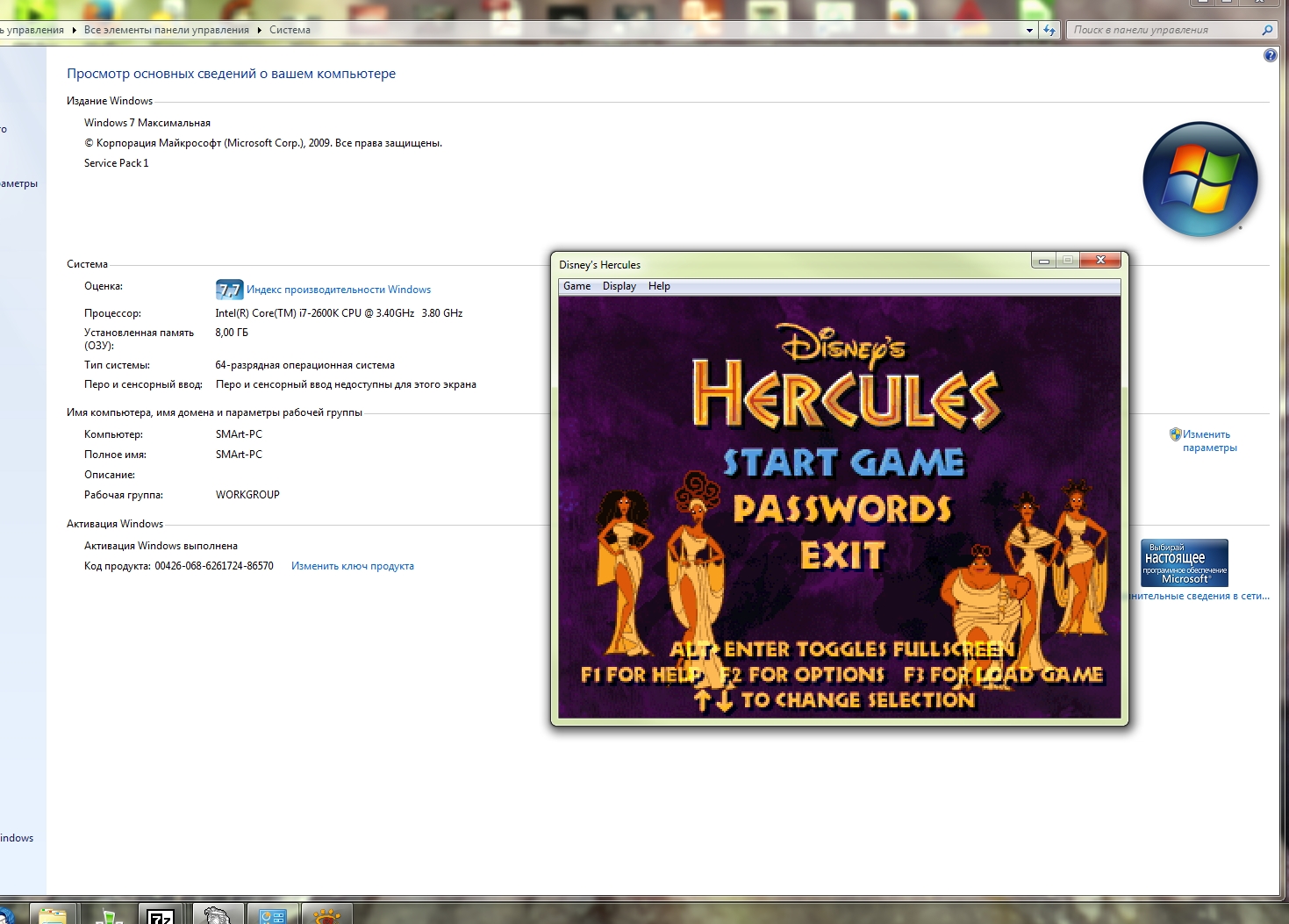Choose EXIT on the Hercules title screen
Screen dimensions: 1289x924
[842, 555]
